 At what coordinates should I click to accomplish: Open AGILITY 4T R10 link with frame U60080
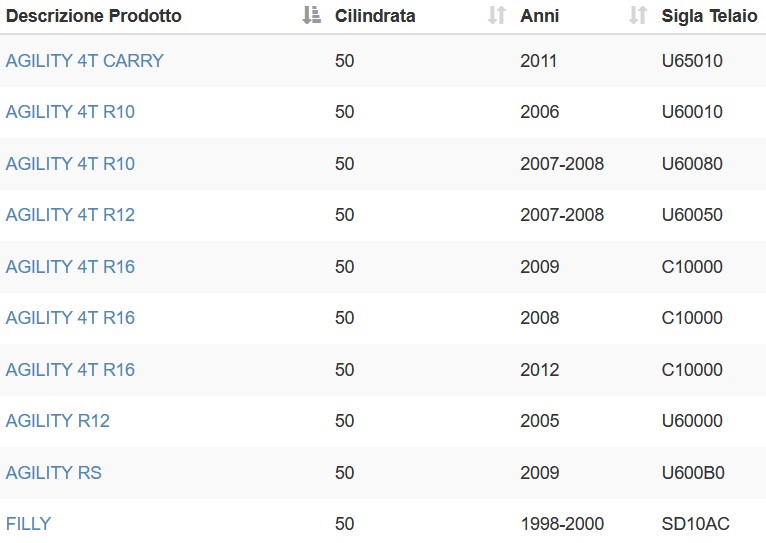(x=70, y=164)
